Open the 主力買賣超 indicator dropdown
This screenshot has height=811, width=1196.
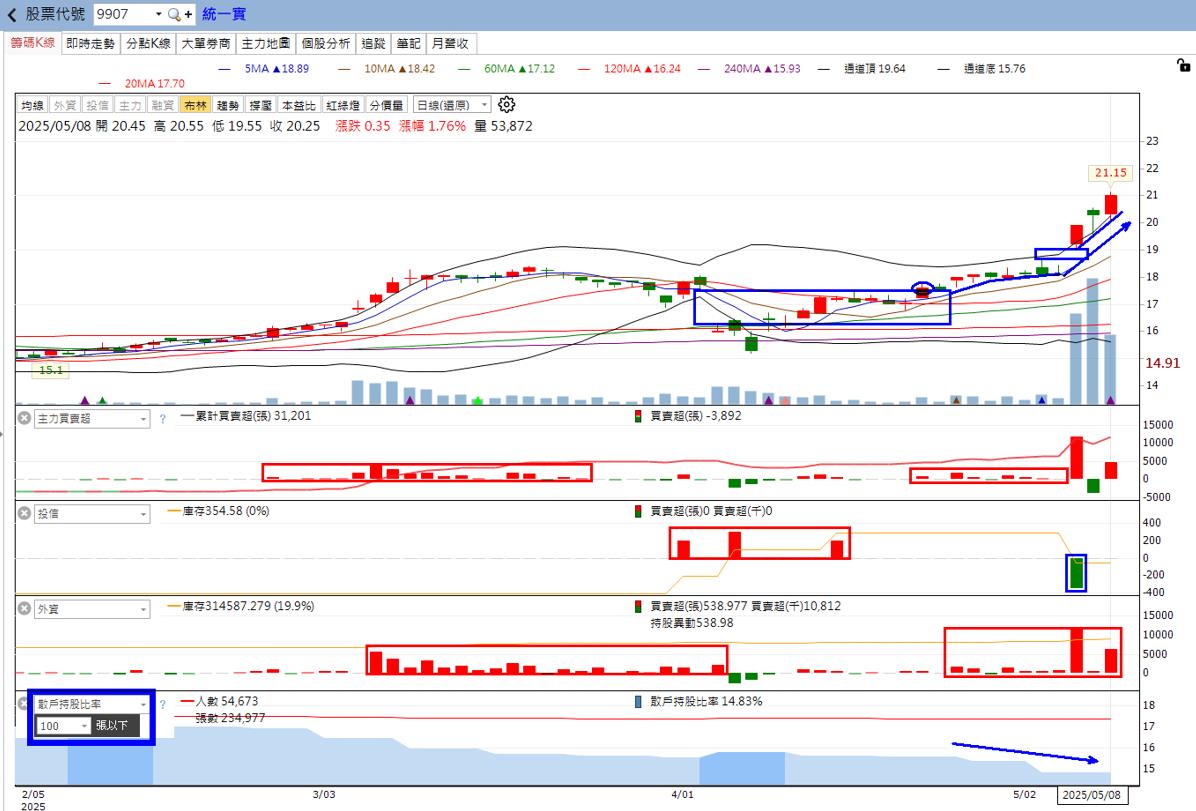tap(92, 418)
